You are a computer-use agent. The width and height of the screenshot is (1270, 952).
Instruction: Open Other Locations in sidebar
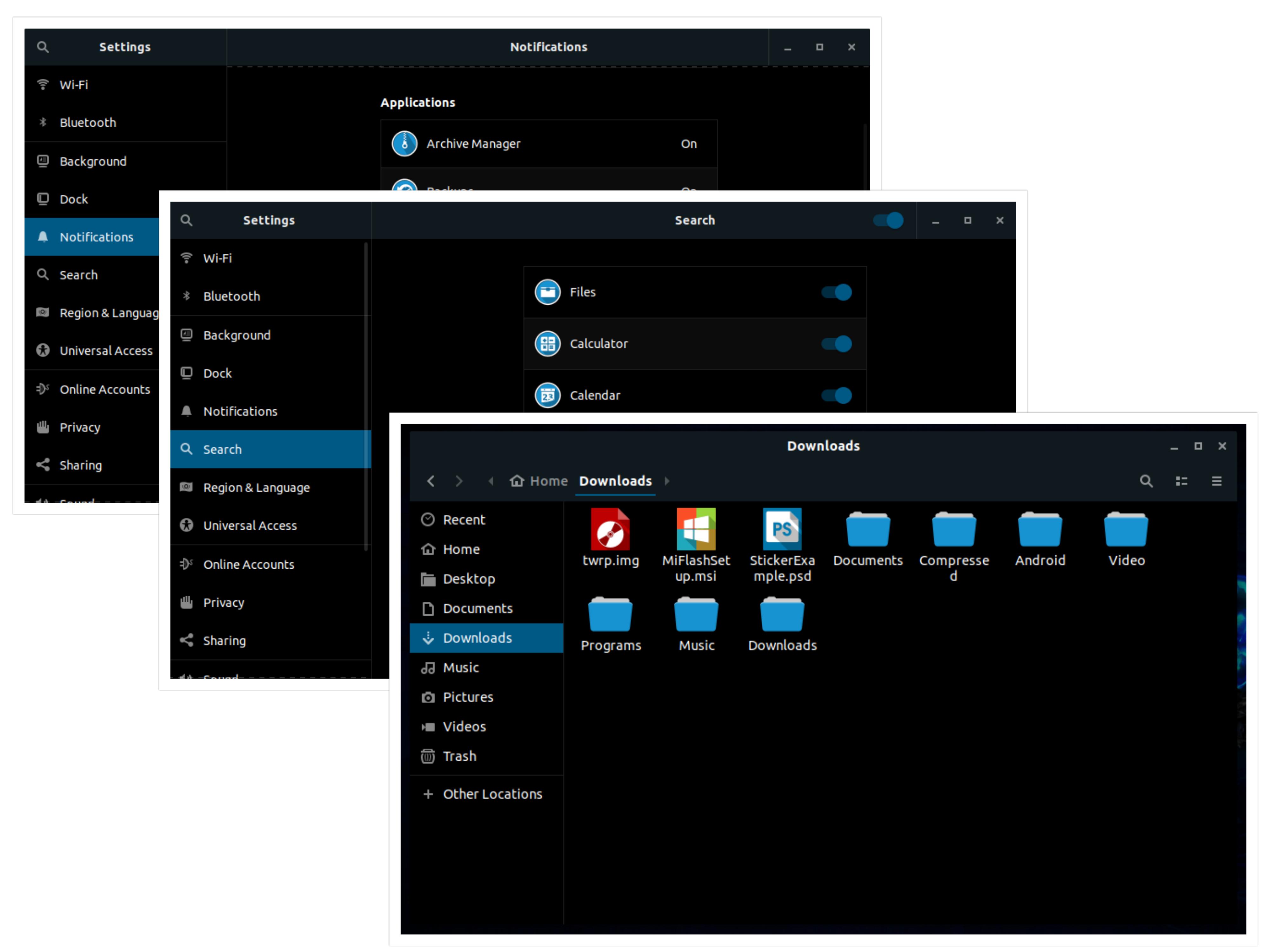(486, 794)
